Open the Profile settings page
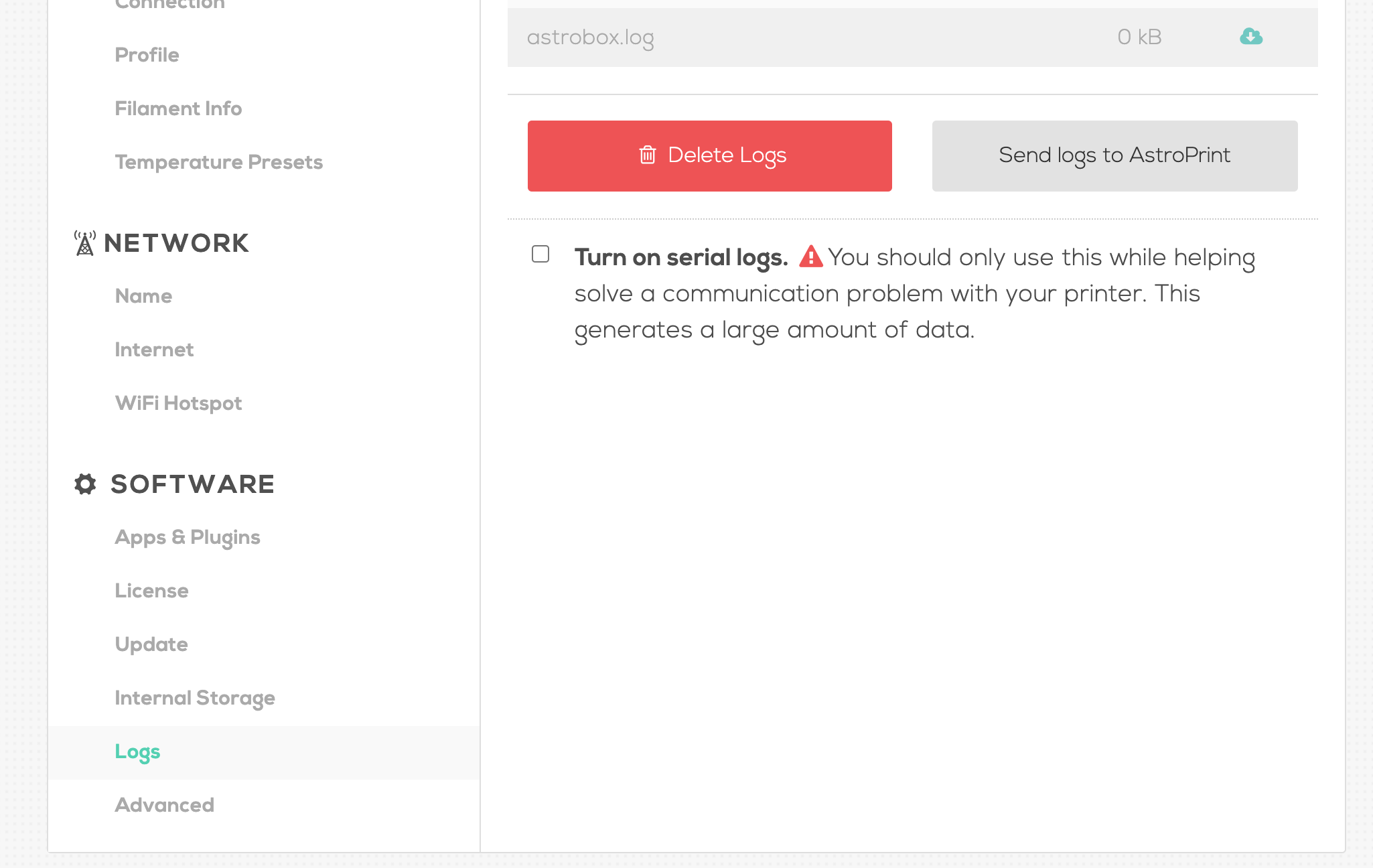Image resolution: width=1373 pixels, height=868 pixels. tap(147, 55)
